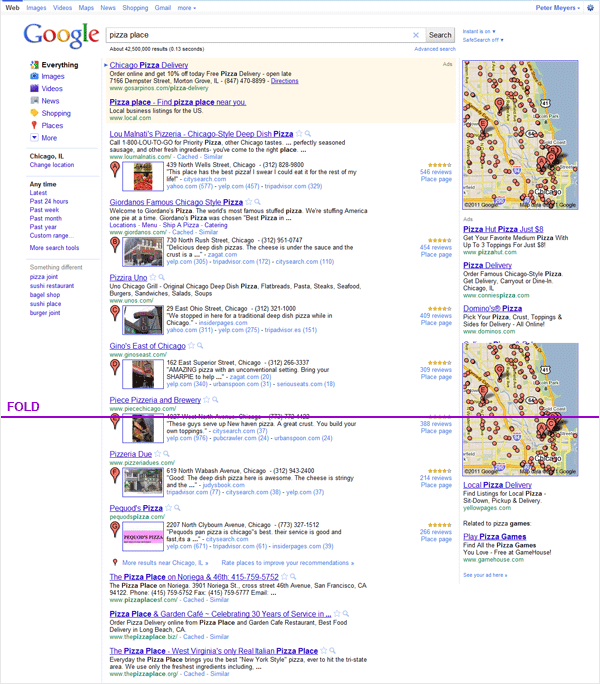
Task: Click map marker C beside Pizzeria Uno address
Action: point(115,313)
